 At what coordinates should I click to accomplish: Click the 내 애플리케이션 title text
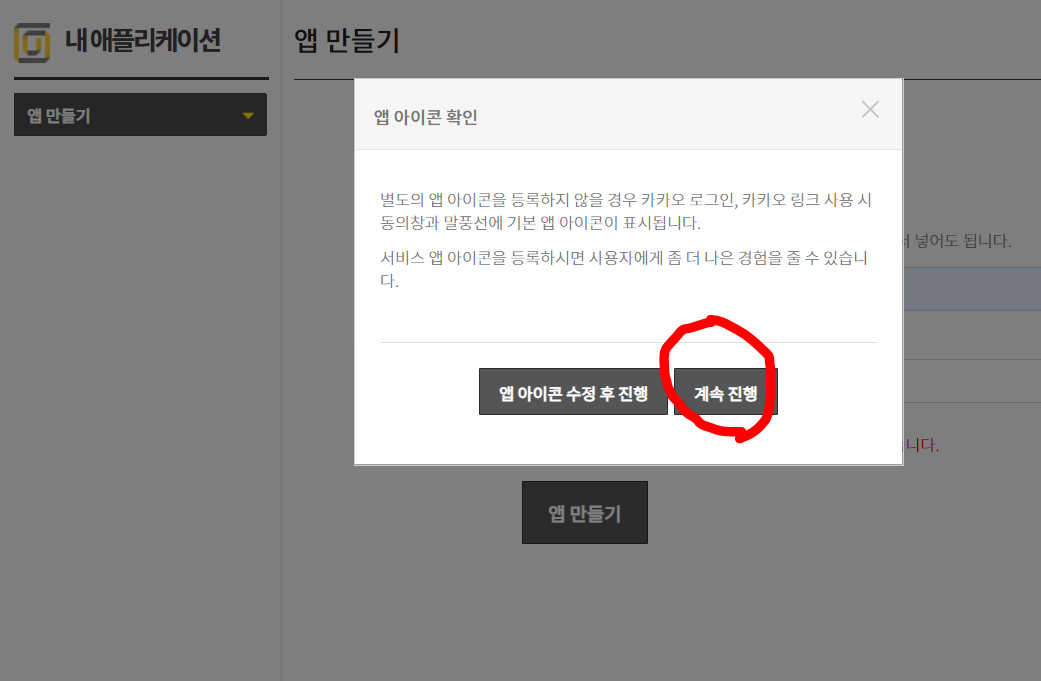point(143,40)
